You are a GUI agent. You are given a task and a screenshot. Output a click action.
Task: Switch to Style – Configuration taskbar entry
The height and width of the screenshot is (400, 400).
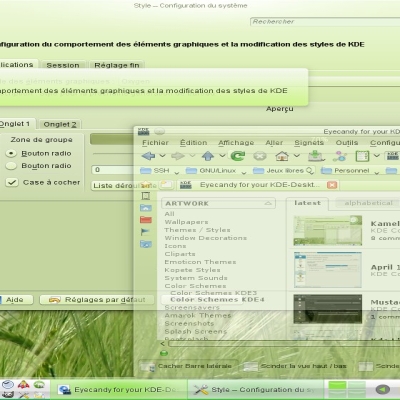pos(255,390)
